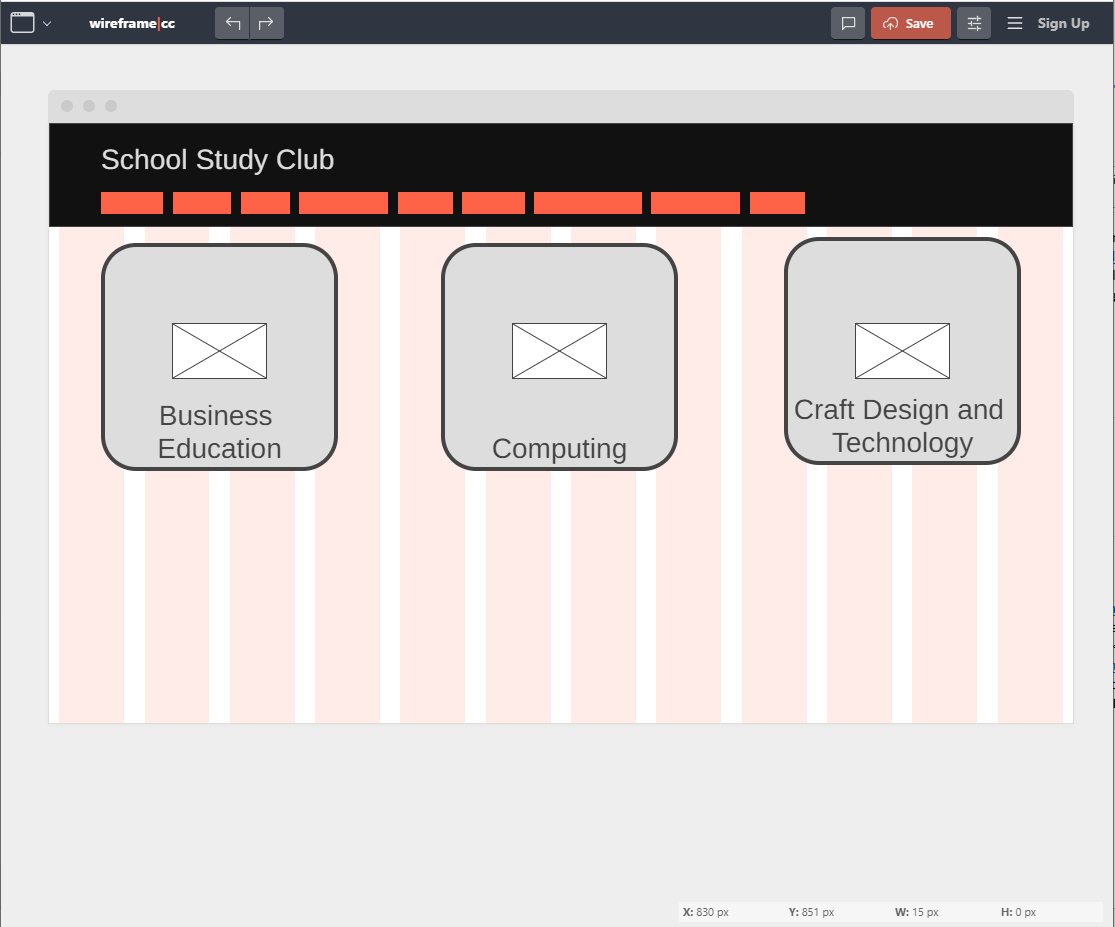This screenshot has width=1115, height=927.
Task: Open the comments speech bubble icon
Action: tap(848, 23)
